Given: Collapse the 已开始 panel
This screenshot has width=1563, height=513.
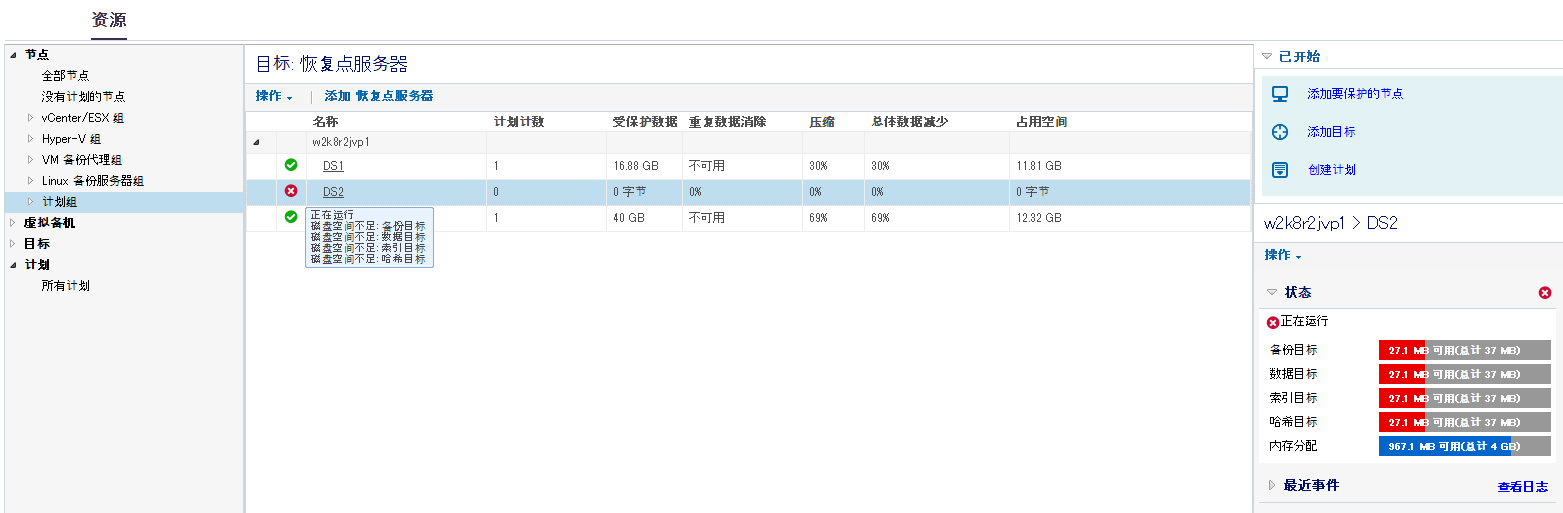Looking at the screenshot, I should point(1267,56).
